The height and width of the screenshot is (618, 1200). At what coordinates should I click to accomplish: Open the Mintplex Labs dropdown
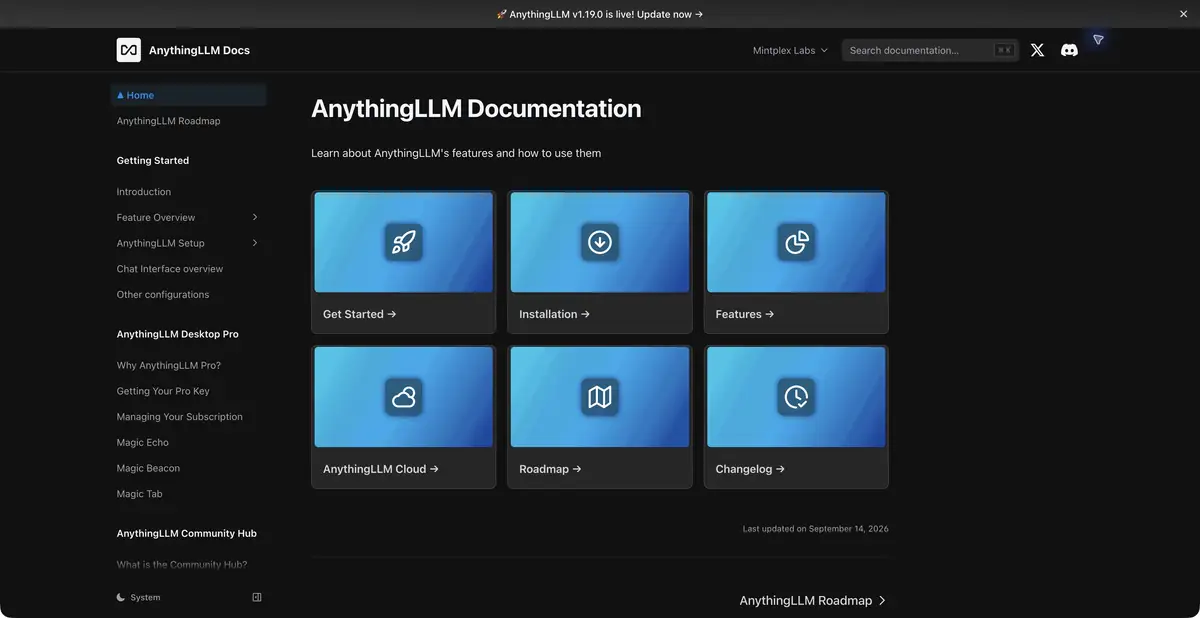coord(790,50)
